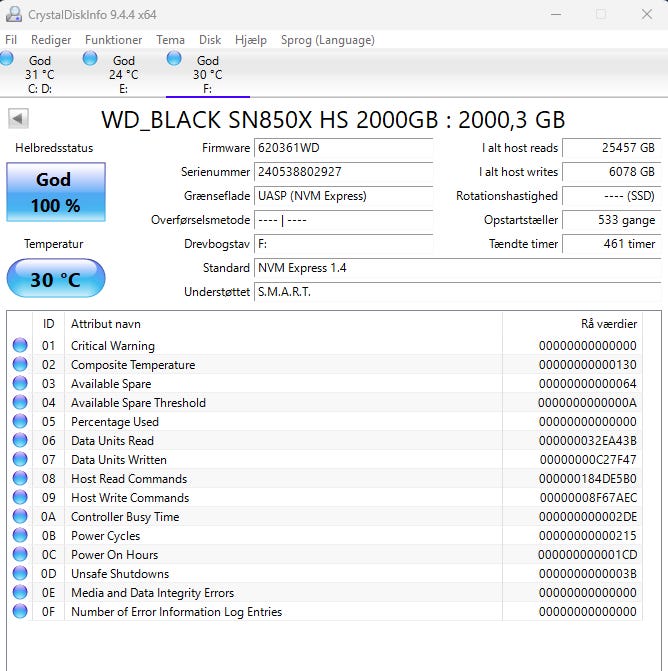This screenshot has width=668, height=671.
Task: Click the Serienummer field 240538802927
Action: pos(344,172)
